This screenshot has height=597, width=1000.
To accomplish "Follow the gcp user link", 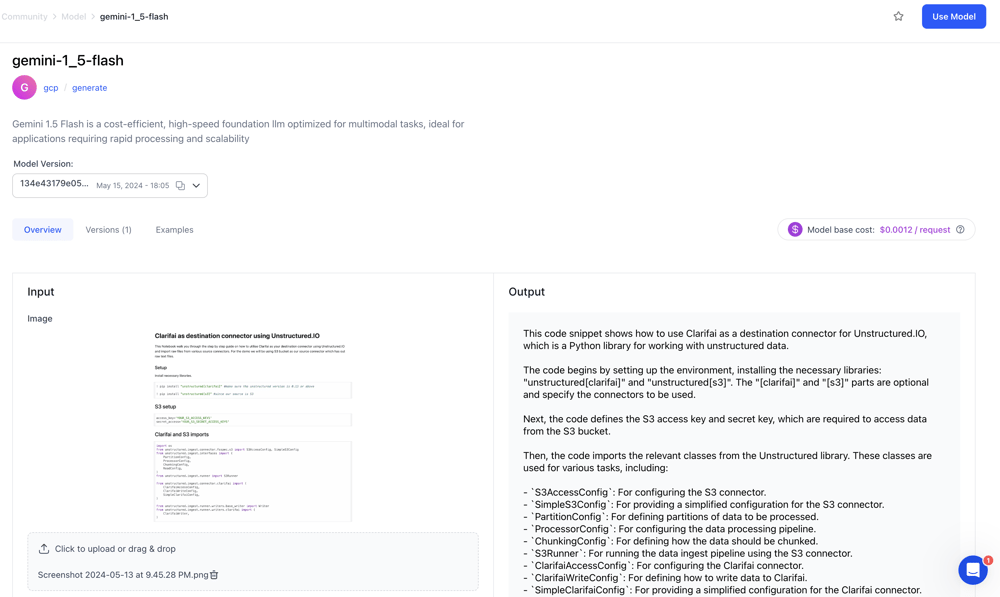I will click(51, 88).
